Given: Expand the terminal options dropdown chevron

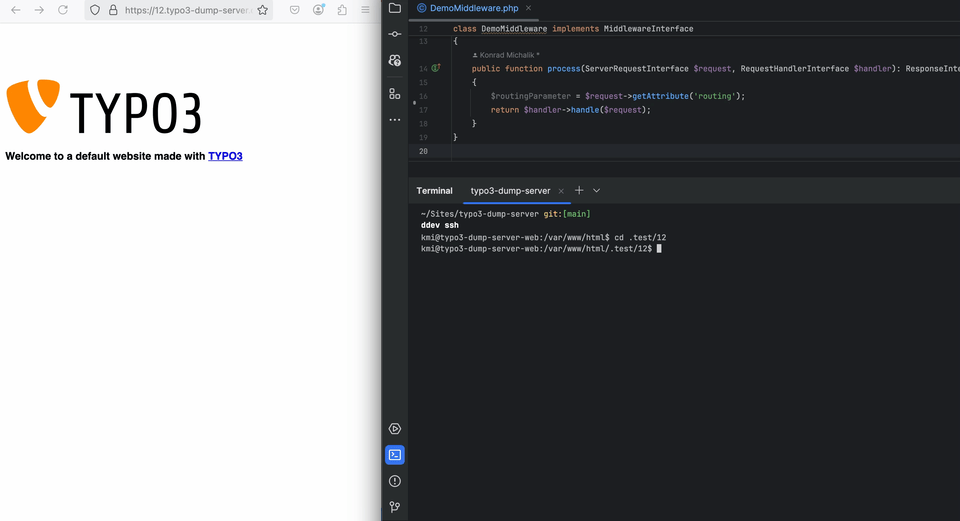Looking at the screenshot, I should 597,190.
